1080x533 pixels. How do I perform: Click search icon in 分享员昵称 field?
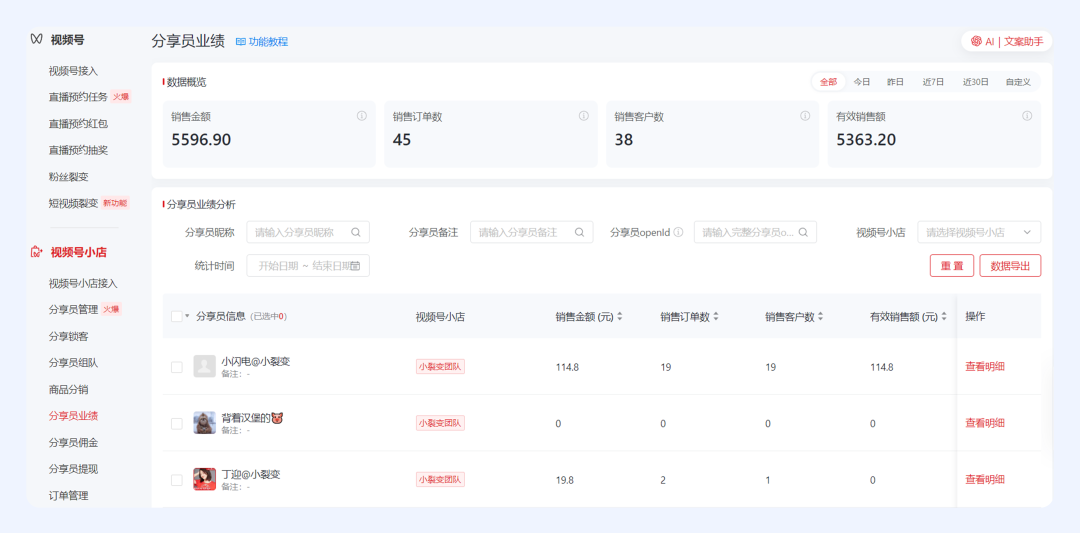356,232
